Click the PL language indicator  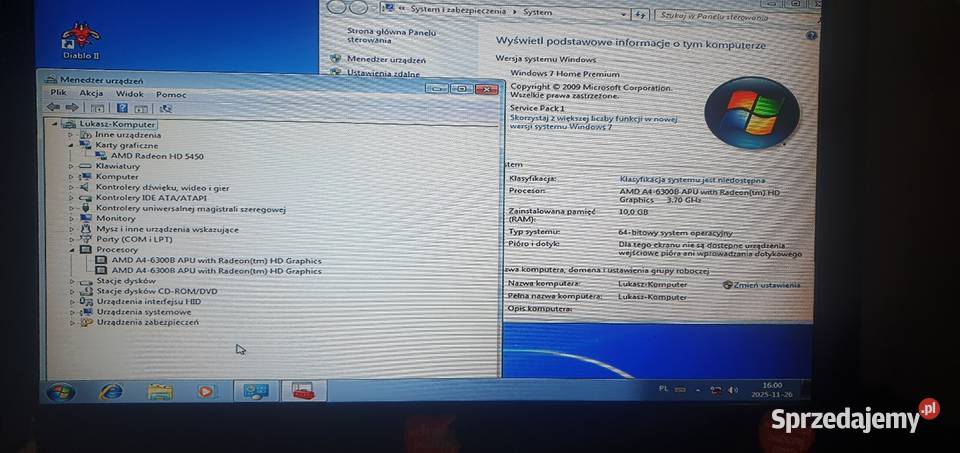click(x=663, y=389)
